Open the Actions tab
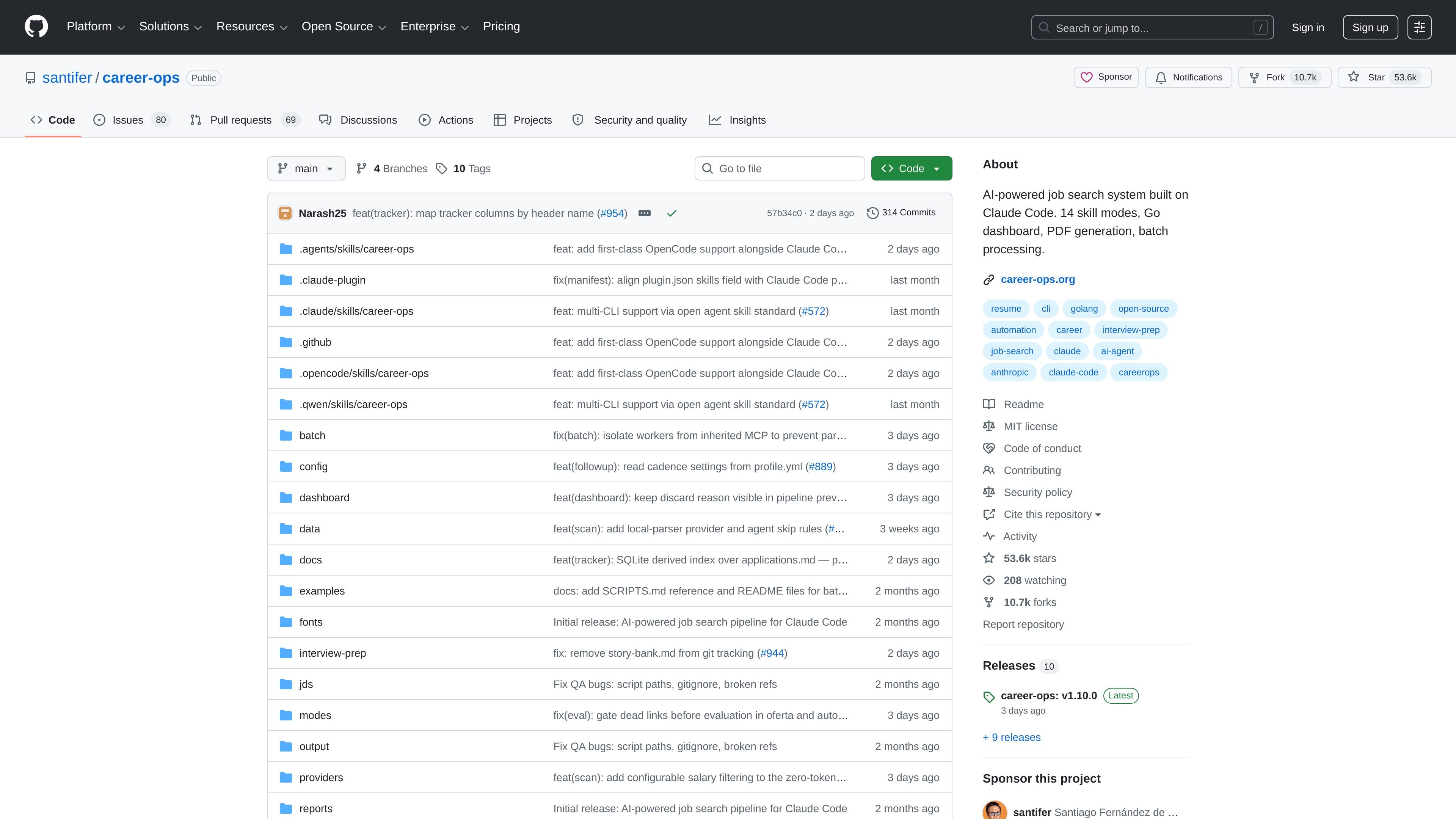The width and height of the screenshot is (1456, 819). coord(446,120)
